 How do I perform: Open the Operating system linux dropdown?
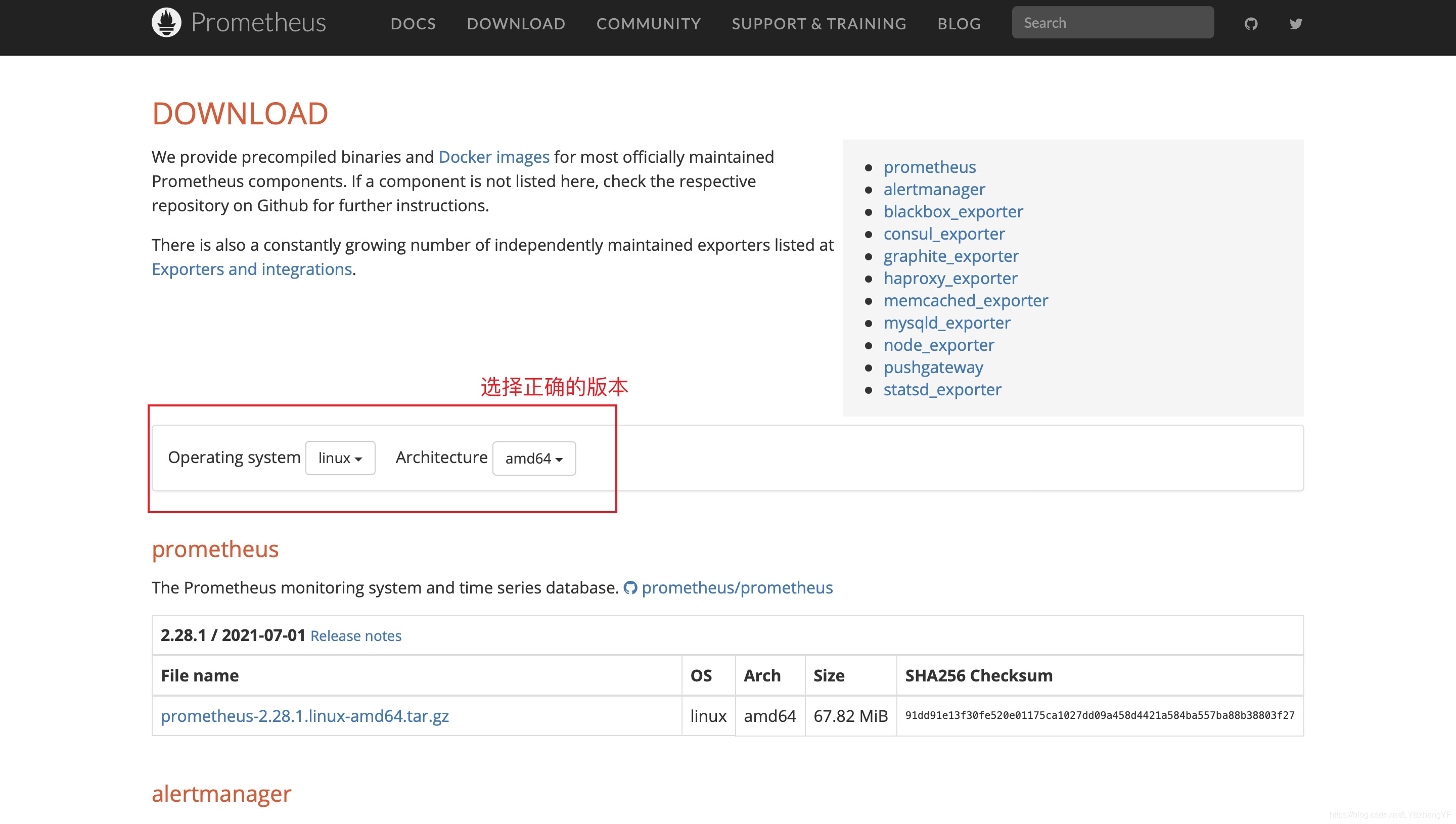click(340, 458)
